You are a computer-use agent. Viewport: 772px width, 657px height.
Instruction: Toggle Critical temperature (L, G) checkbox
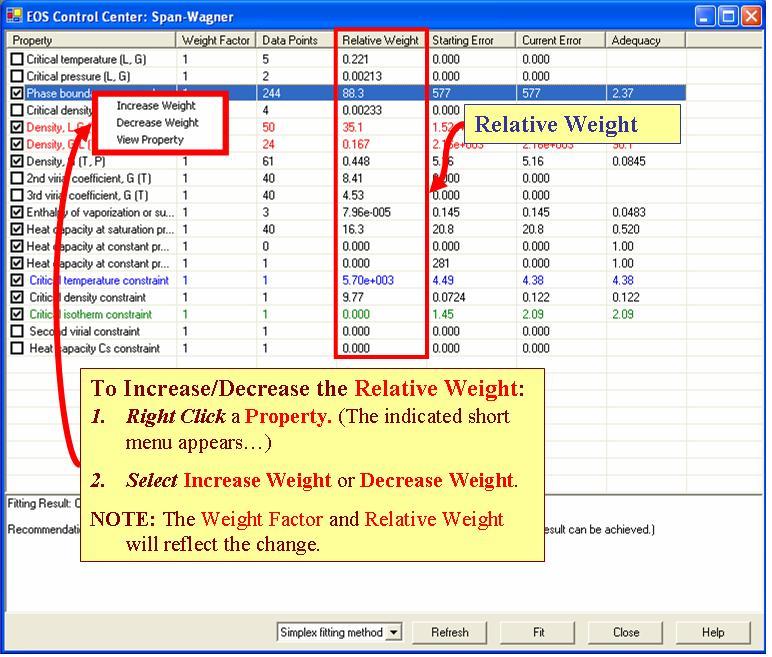click(17, 59)
